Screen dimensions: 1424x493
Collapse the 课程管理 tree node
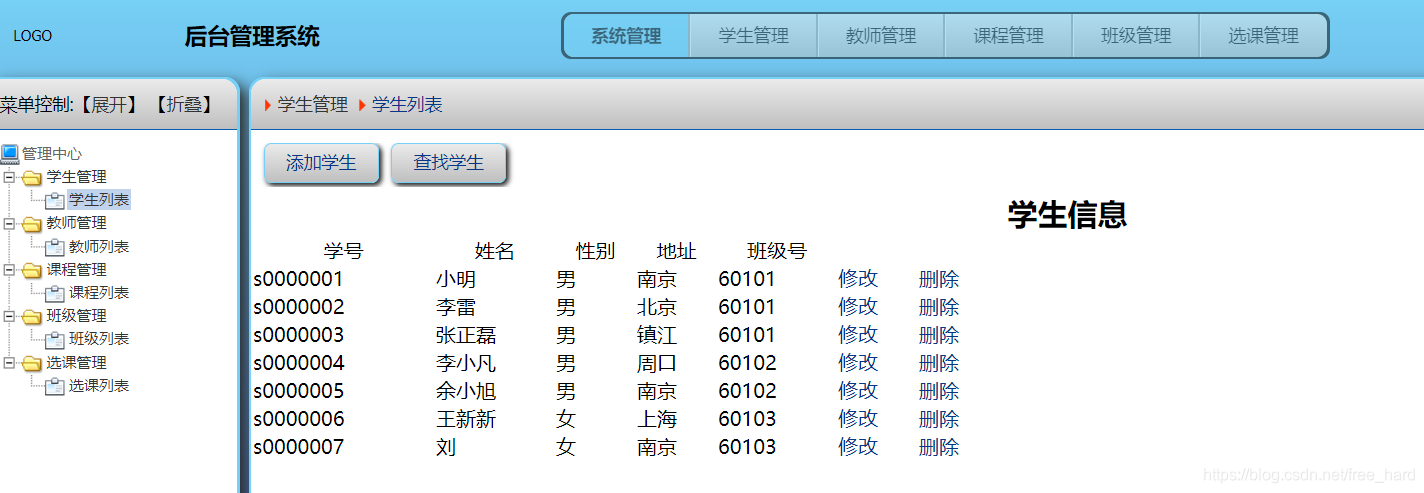pos(9,270)
